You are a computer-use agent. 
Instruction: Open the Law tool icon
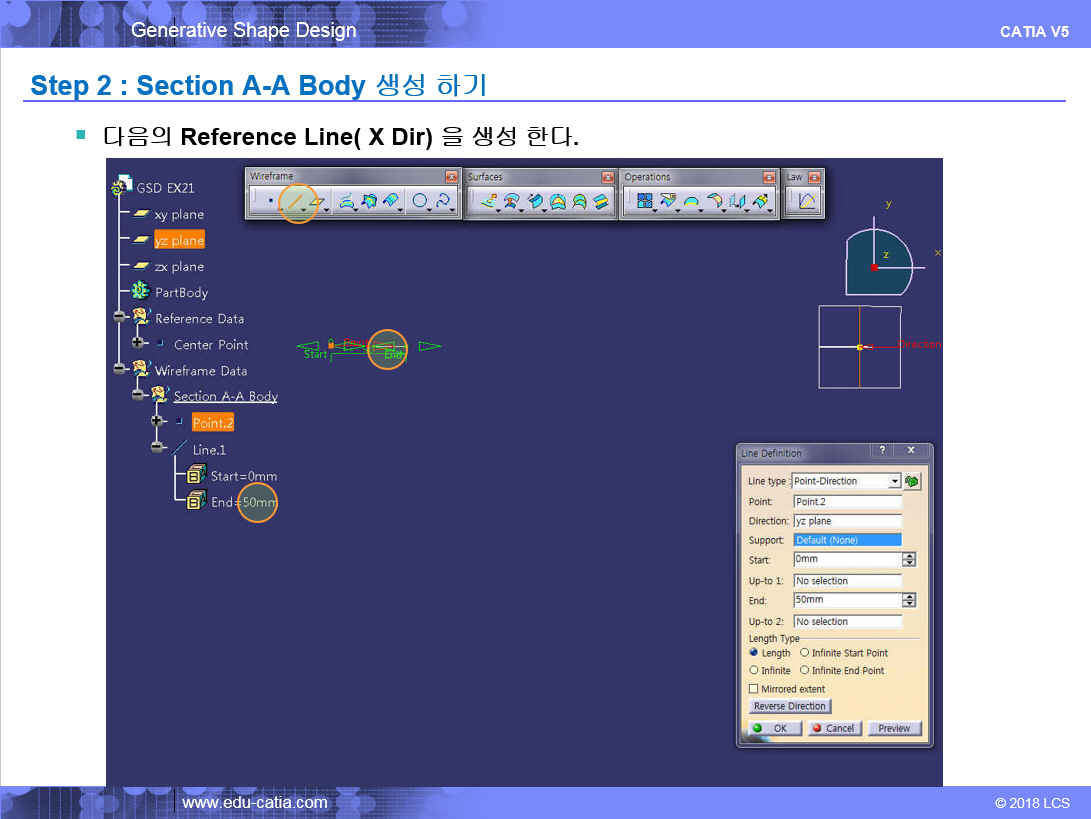click(x=807, y=202)
